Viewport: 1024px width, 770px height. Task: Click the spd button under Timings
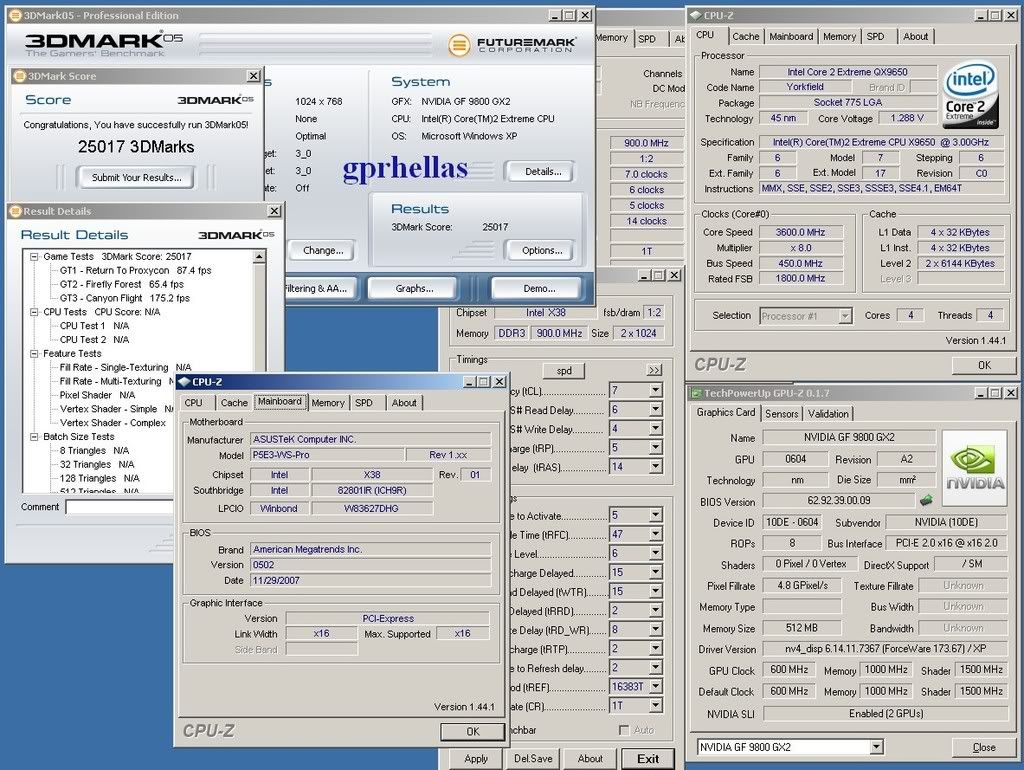(x=564, y=370)
